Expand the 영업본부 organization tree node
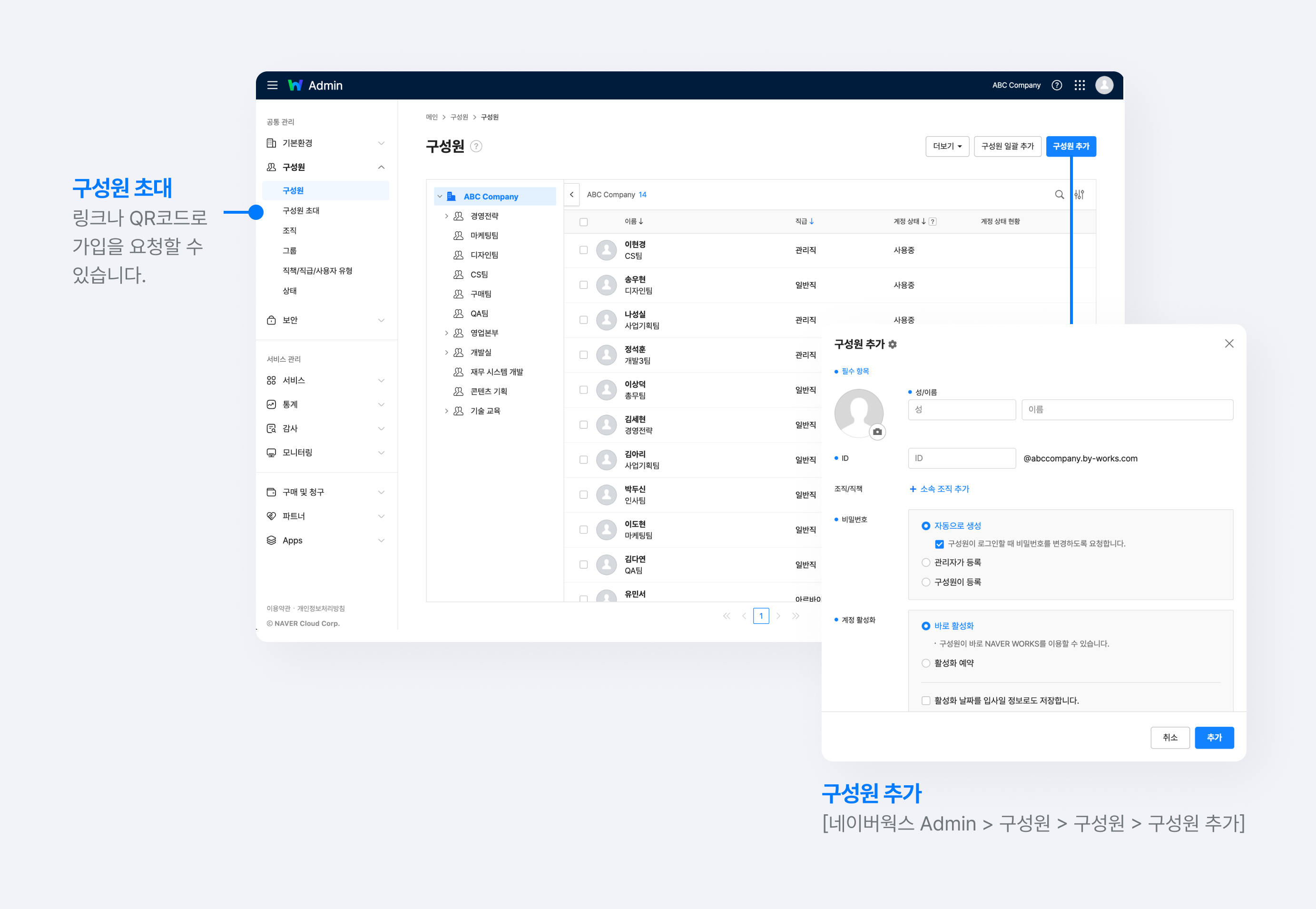This screenshot has width=1316, height=909. point(446,333)
